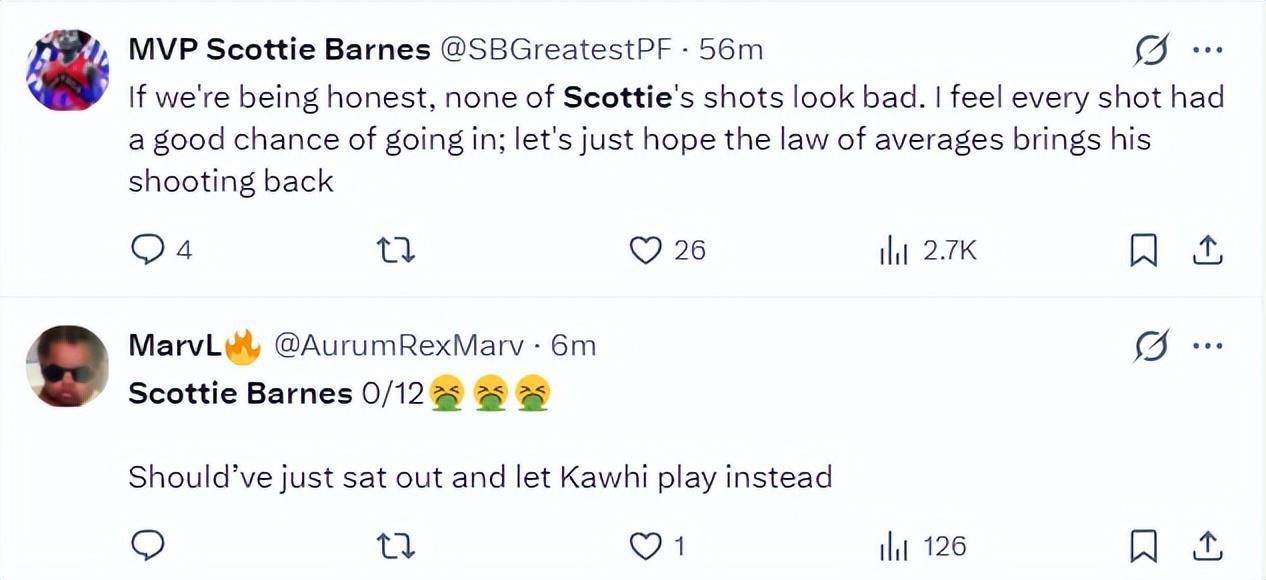Like the tweet with 26 likes
This screenshot has height=580, width=1266.
pyautogui.click(x=645, y=250)
